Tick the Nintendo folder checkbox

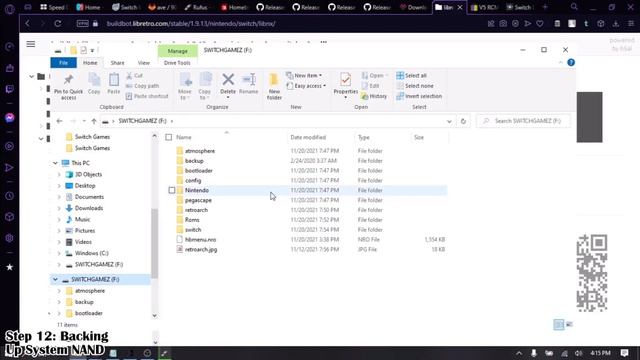(172, 190)
